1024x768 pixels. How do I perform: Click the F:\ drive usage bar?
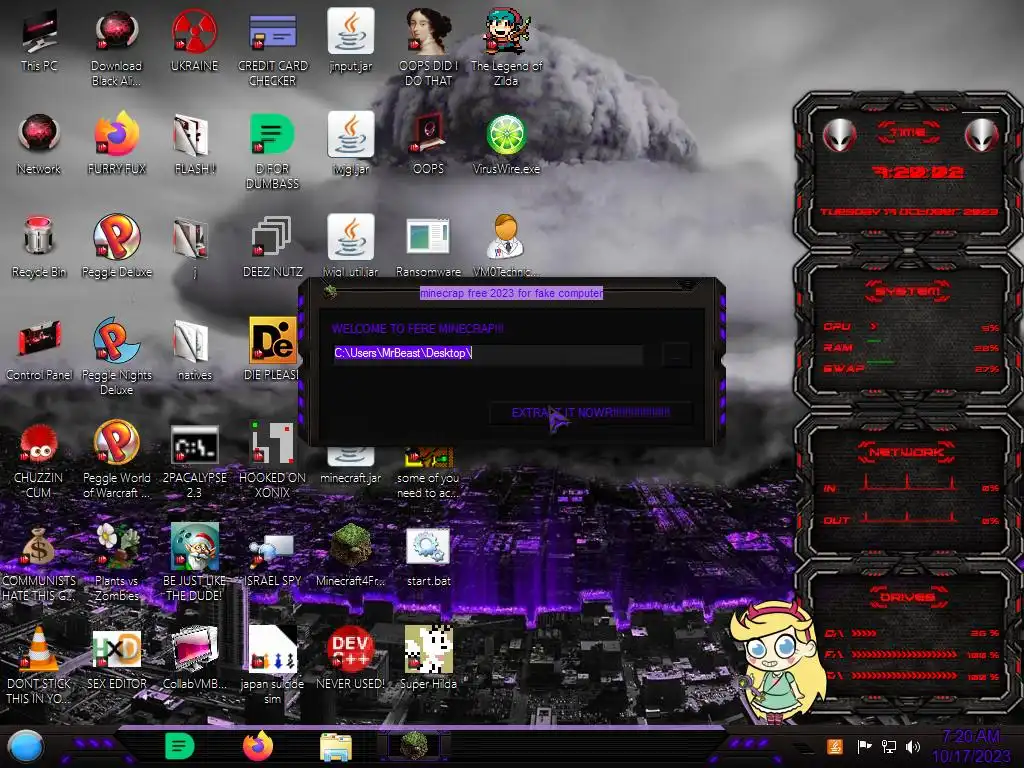(904, 654)
